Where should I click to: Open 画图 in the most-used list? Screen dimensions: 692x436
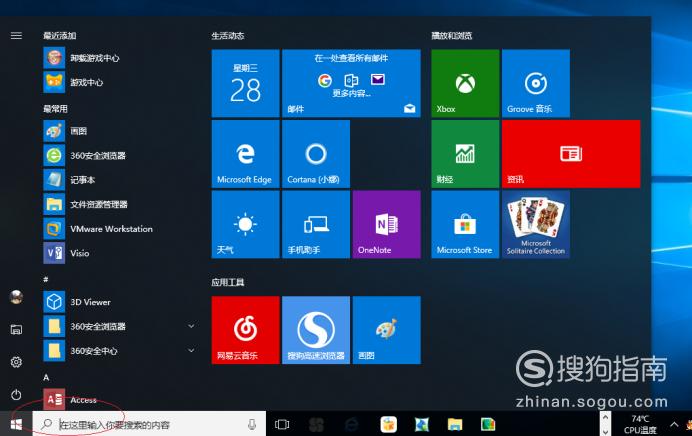click(x=119, y=131)
